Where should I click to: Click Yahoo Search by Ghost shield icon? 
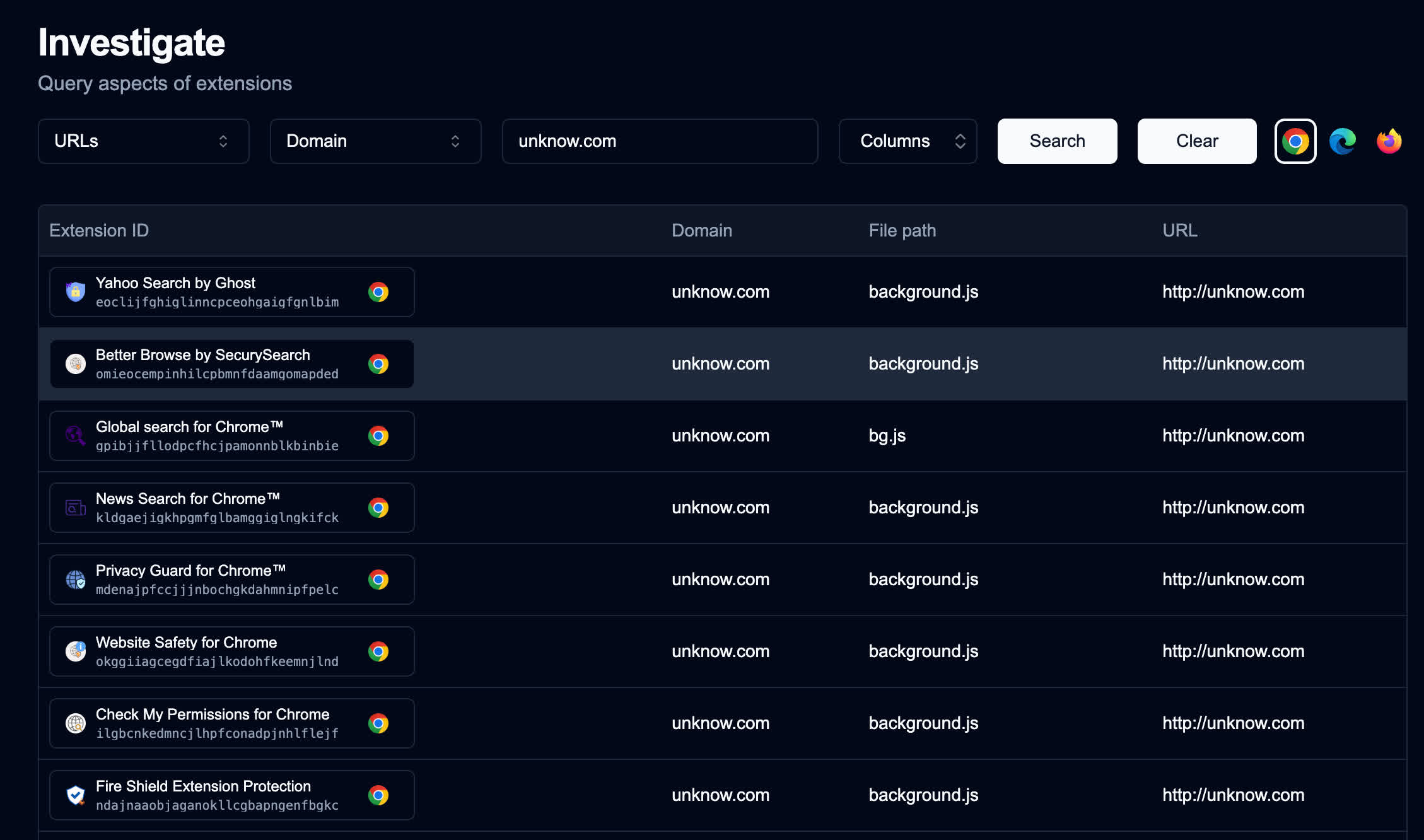(x=76, y=292)
